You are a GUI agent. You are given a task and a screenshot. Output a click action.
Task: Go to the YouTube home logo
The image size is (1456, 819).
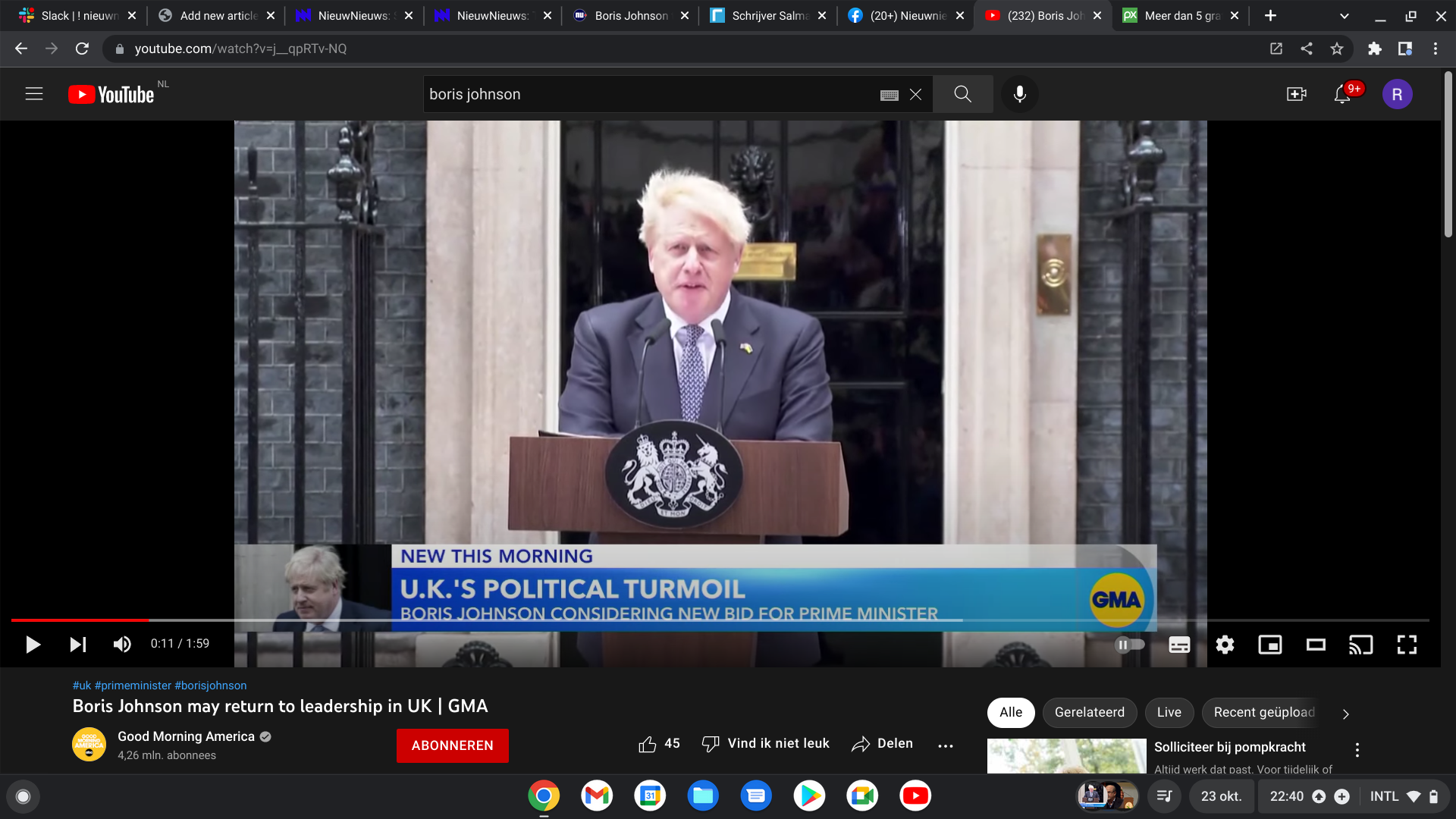pyautogui.click(x=111, y=94)
